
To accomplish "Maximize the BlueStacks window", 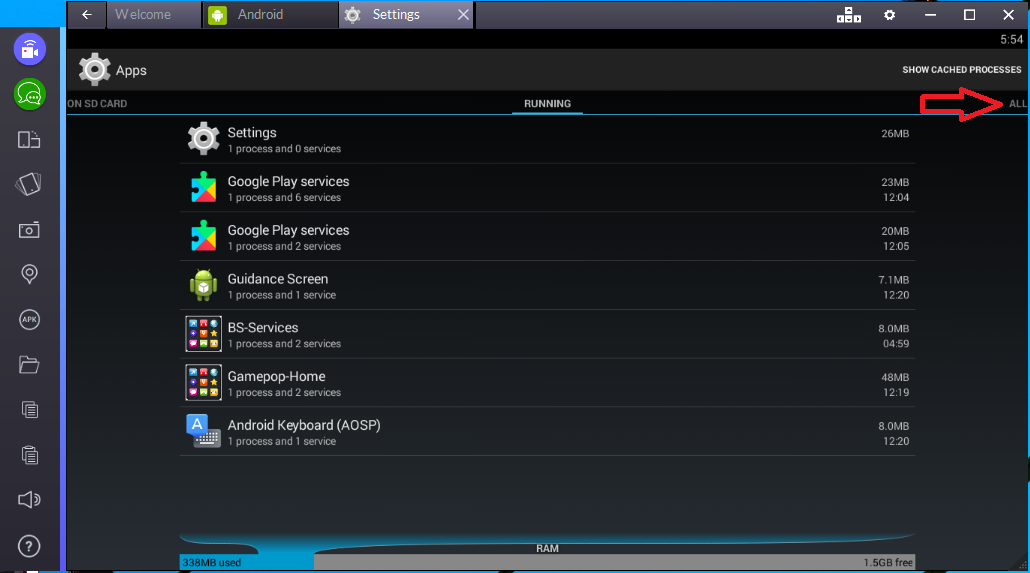I will (x=969, y=14).
